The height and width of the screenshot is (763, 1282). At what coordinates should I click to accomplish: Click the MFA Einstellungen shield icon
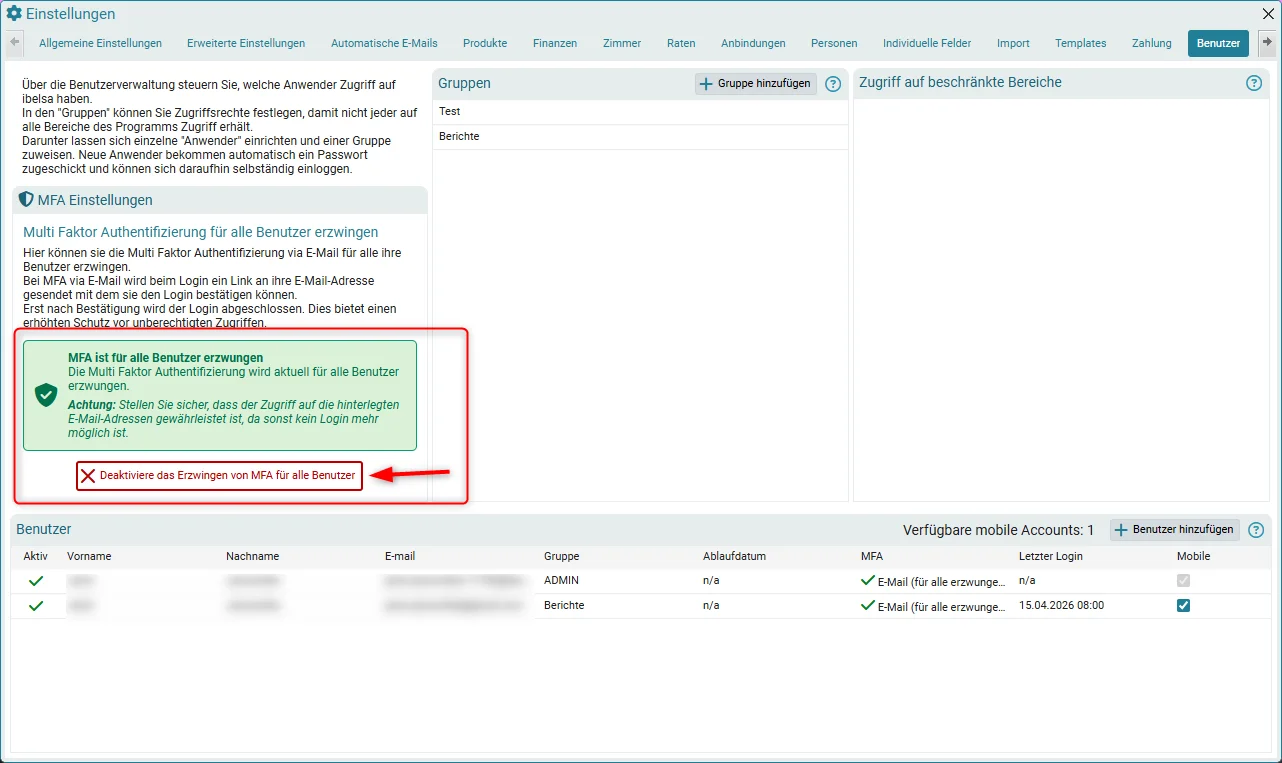(26, 200)
